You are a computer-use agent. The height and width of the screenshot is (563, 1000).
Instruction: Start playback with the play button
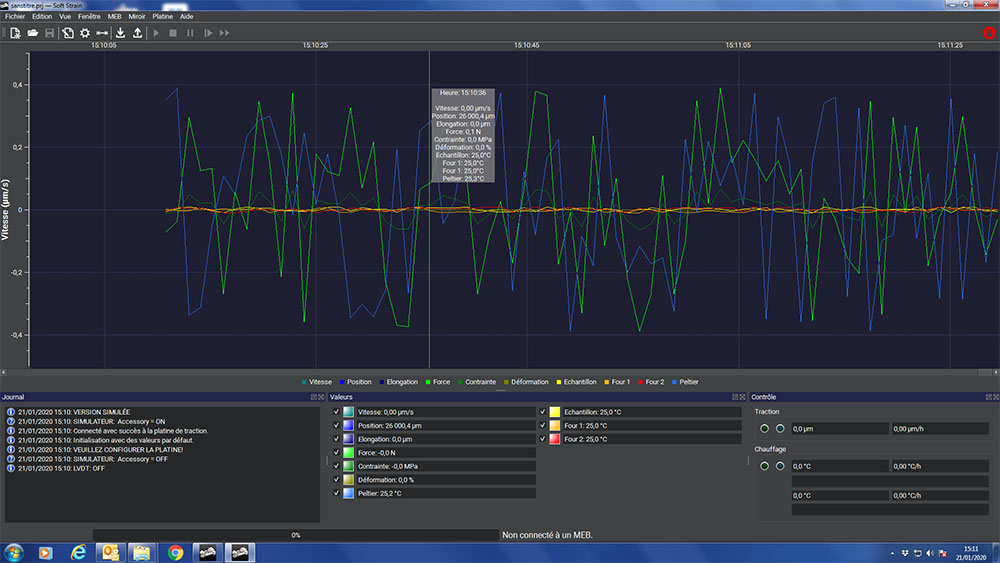click(x=156, y=33)
